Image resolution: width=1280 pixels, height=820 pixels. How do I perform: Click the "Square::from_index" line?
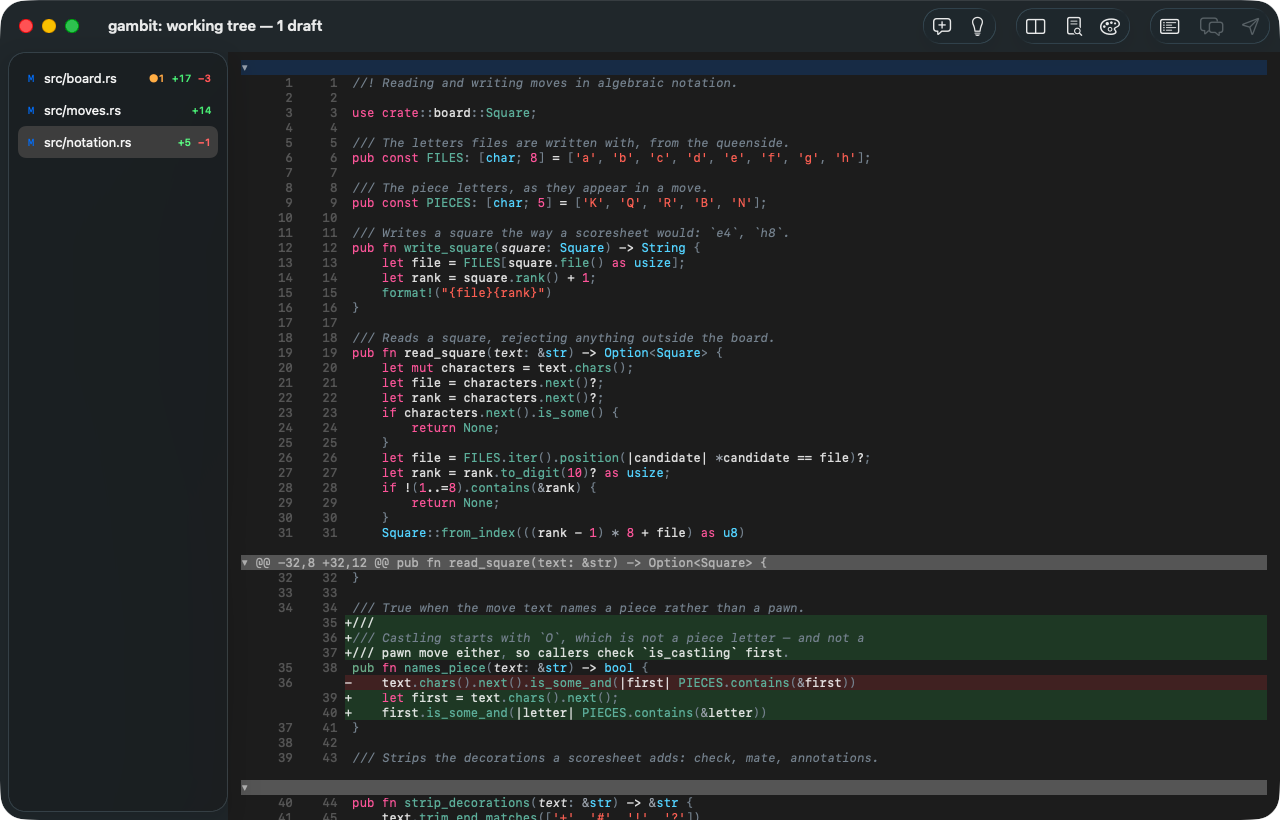pyautogui.click(x=563, y=533)
